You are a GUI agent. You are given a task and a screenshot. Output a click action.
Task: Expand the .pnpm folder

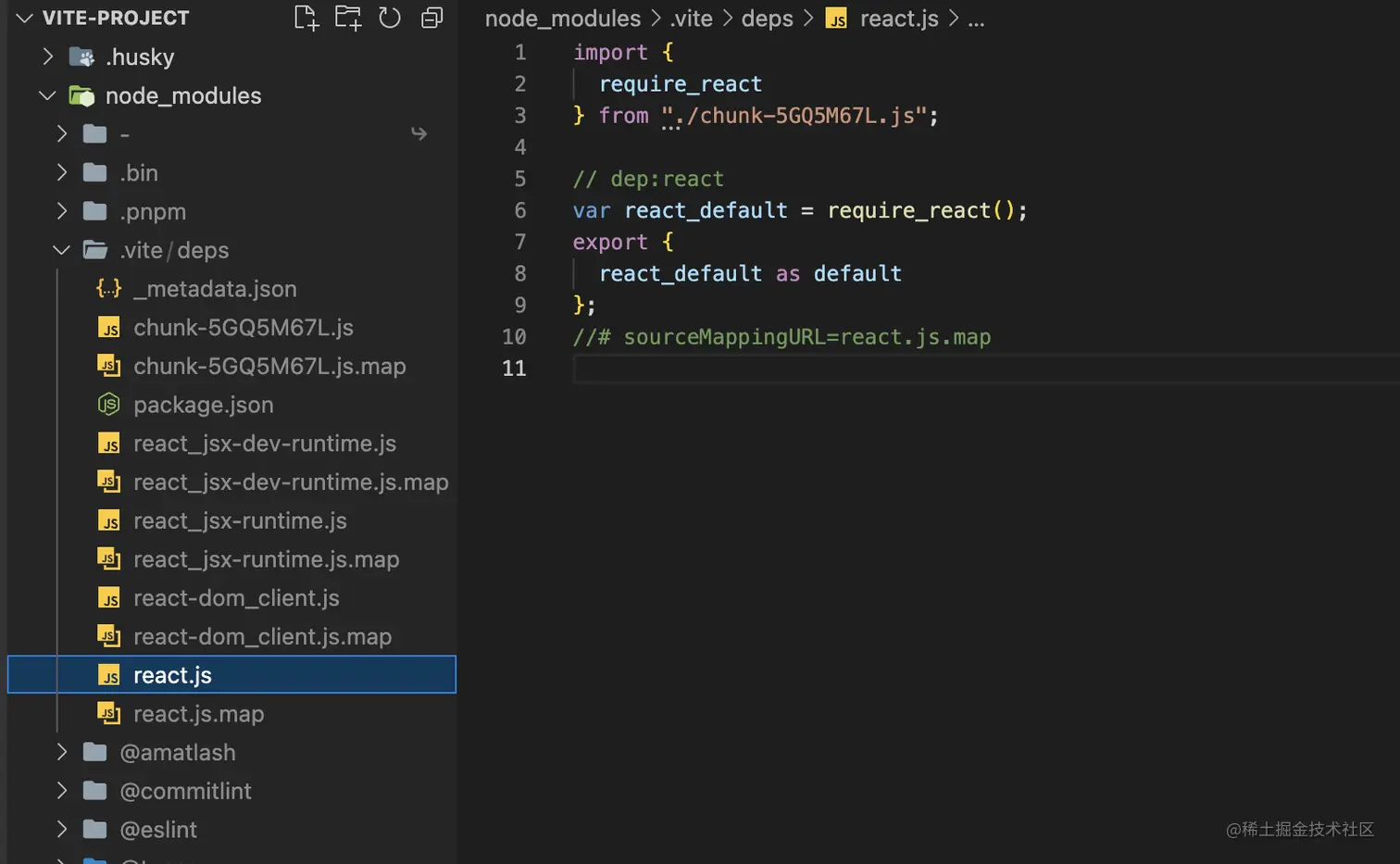click(x=61, y=211)
